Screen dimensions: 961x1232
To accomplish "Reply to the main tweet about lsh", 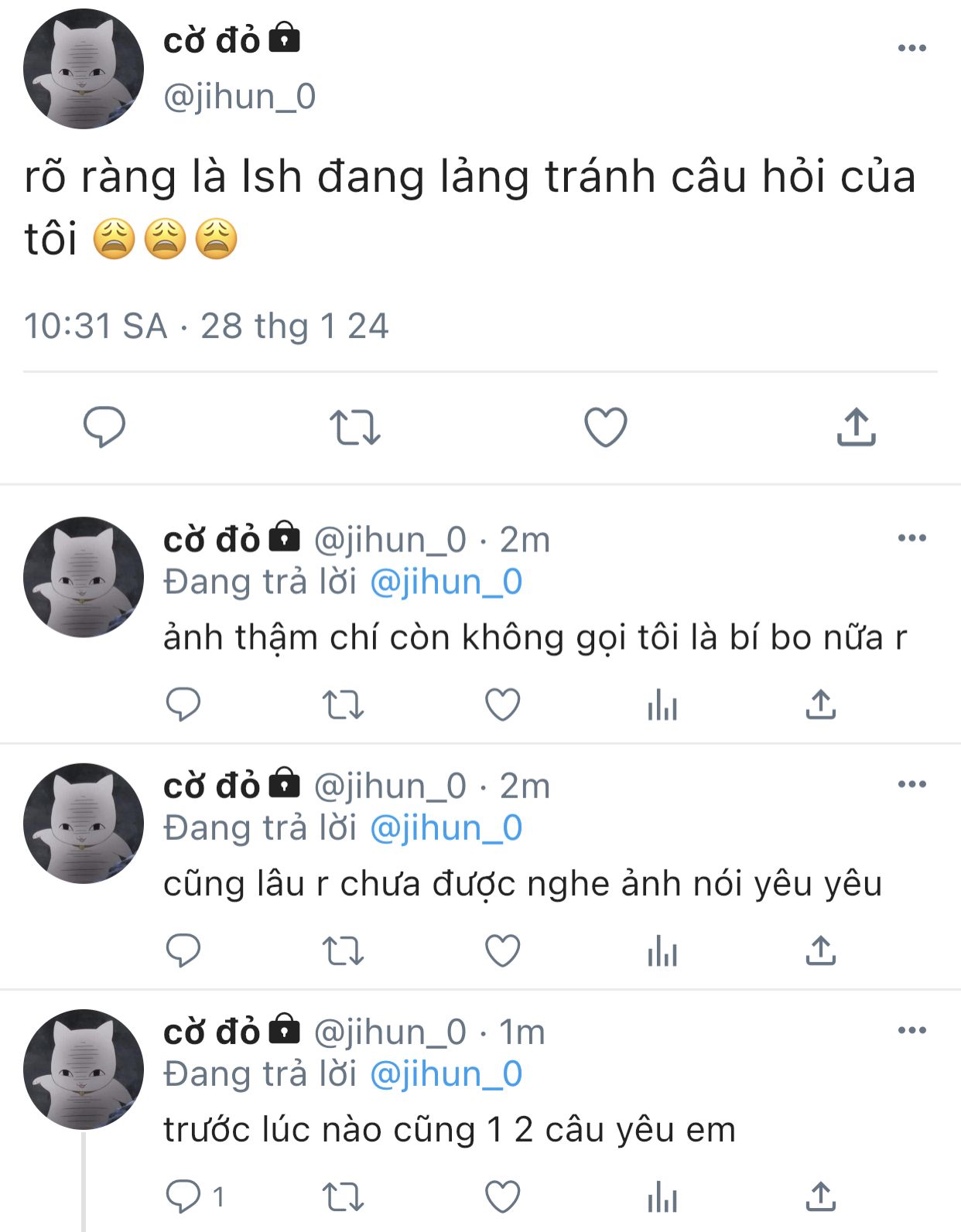I will pyautogui.click(x=104, y=427).
